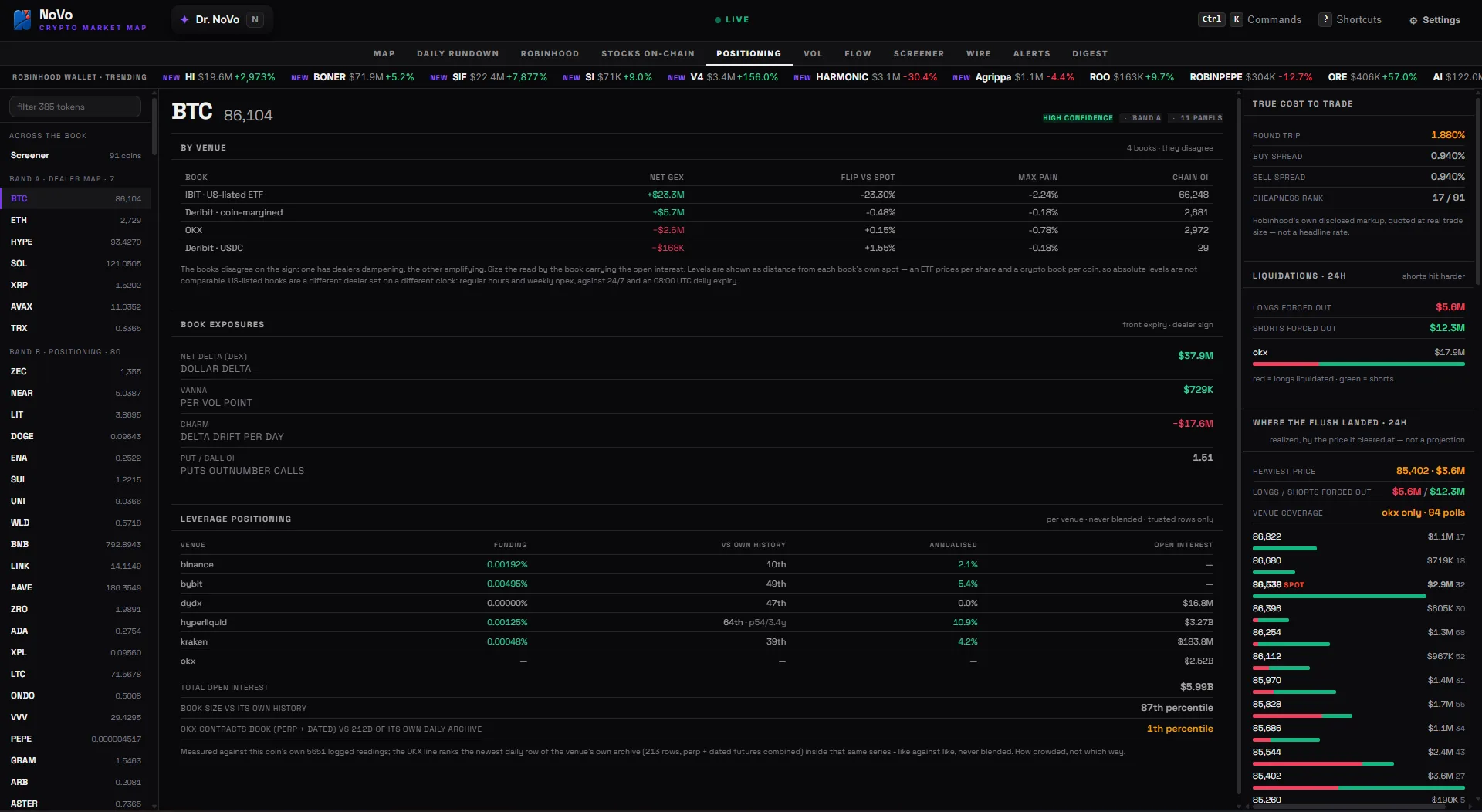
Task: Select the VOL tab
Action: coord(813,53)
